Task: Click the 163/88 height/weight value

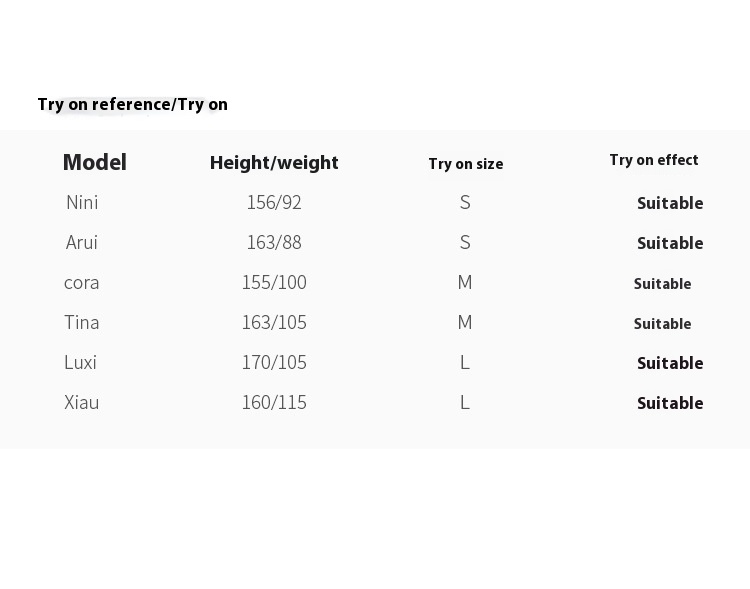Action: (274, 242)
